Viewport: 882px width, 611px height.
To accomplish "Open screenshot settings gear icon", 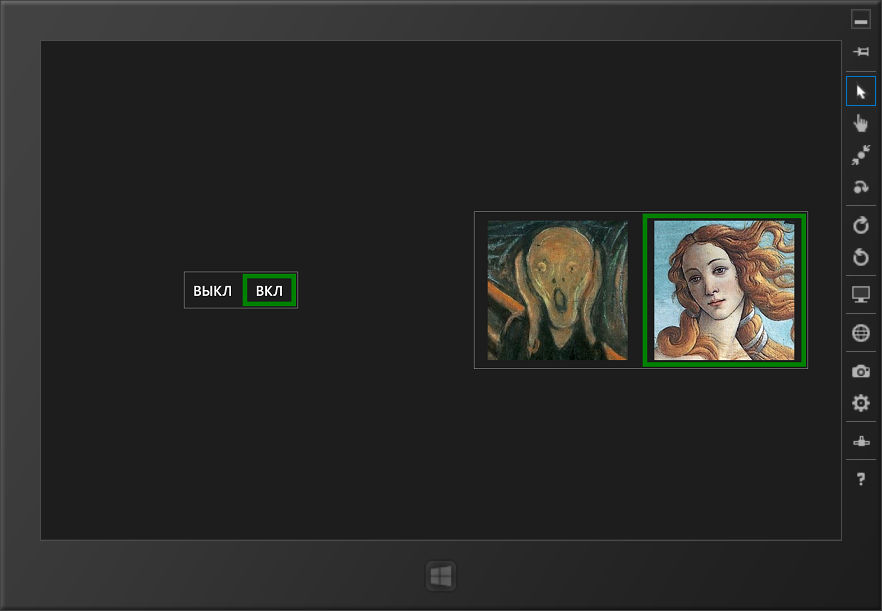I will point(861,403).
